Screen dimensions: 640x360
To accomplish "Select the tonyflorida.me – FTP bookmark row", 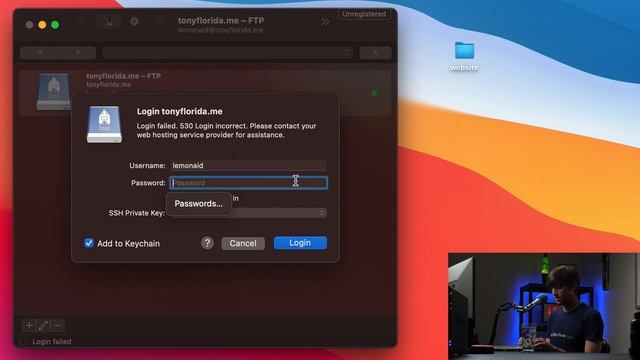I will click(x=205, y=93).
